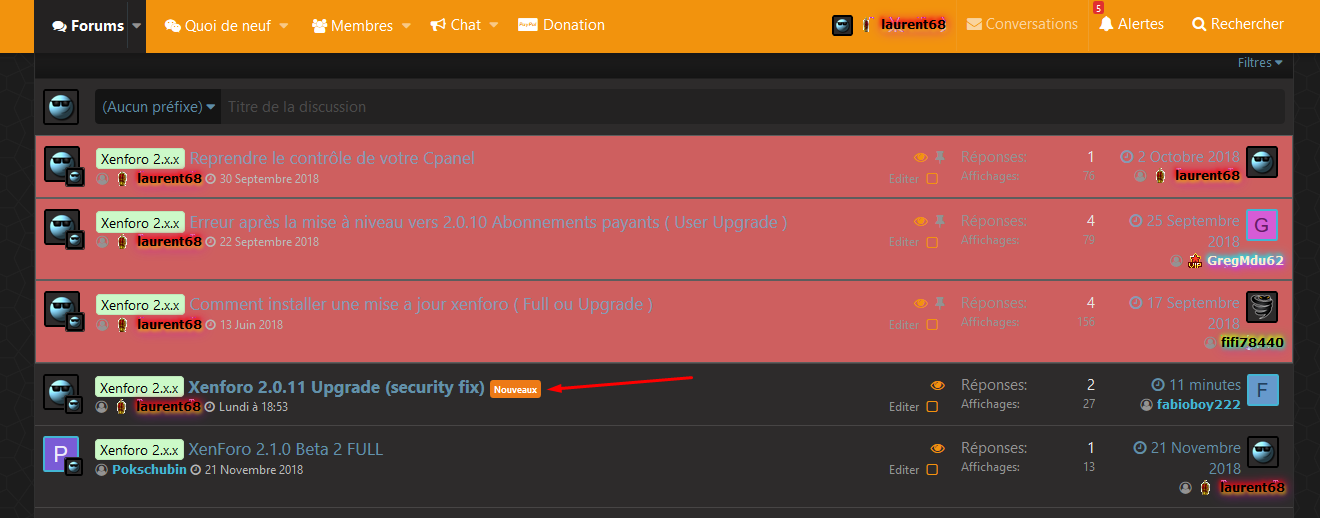Click GregMdu62's pink G avatar
Viewport: 1320px width, 518px height.
point(1262,226)
